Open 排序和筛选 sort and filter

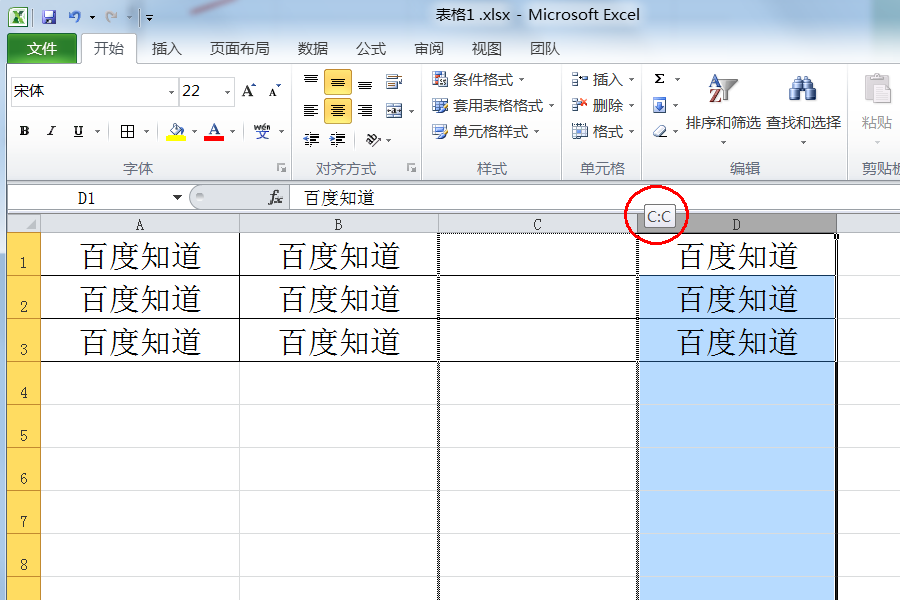723,109
